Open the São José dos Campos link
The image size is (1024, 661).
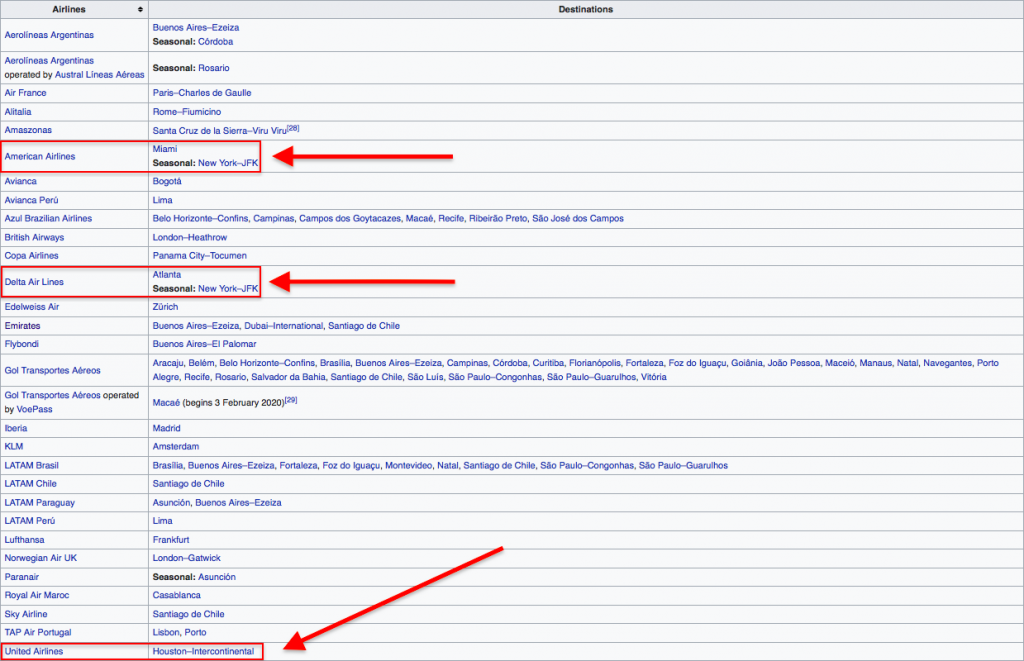pyautogui.click(x=578, y=218)
